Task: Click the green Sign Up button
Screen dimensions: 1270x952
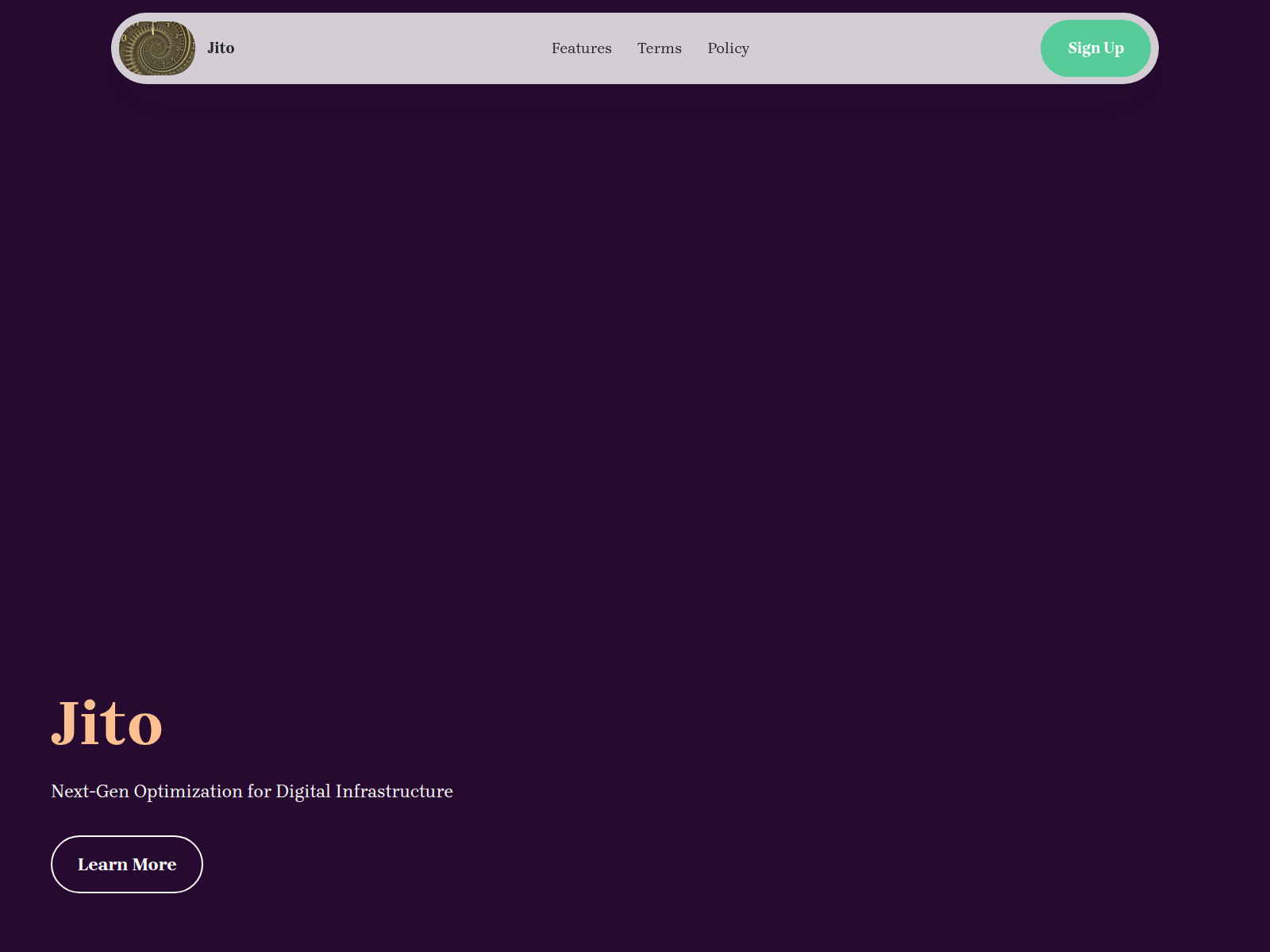Action: (x=1095, y=48)
